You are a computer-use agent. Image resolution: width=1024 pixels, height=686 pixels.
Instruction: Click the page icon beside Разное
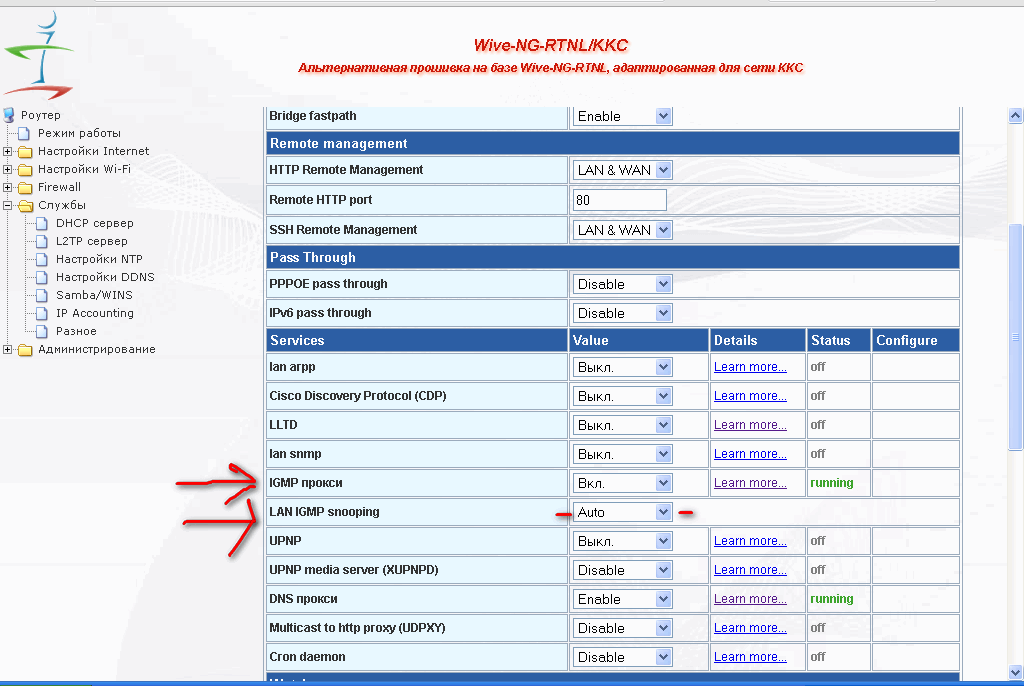point(42,331)
